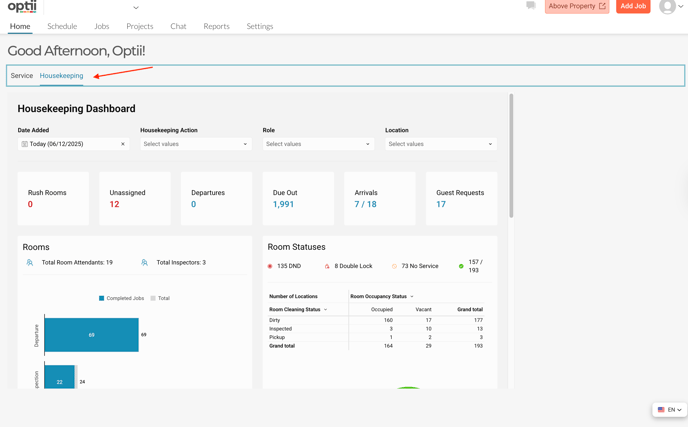Click the Inspectors person icon
The image size is (688, 427).
(x=144, y=262)
